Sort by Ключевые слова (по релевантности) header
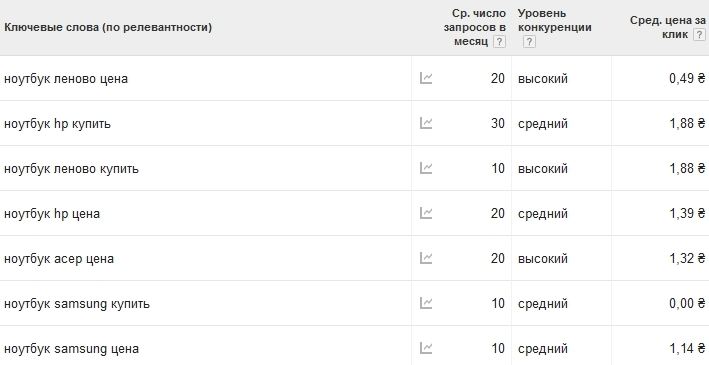 108,27
